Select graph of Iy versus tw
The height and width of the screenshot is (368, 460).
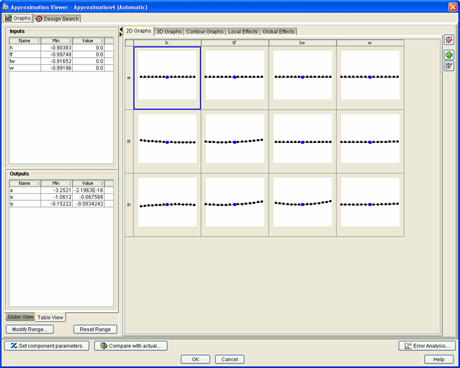(x=302, y=205)
